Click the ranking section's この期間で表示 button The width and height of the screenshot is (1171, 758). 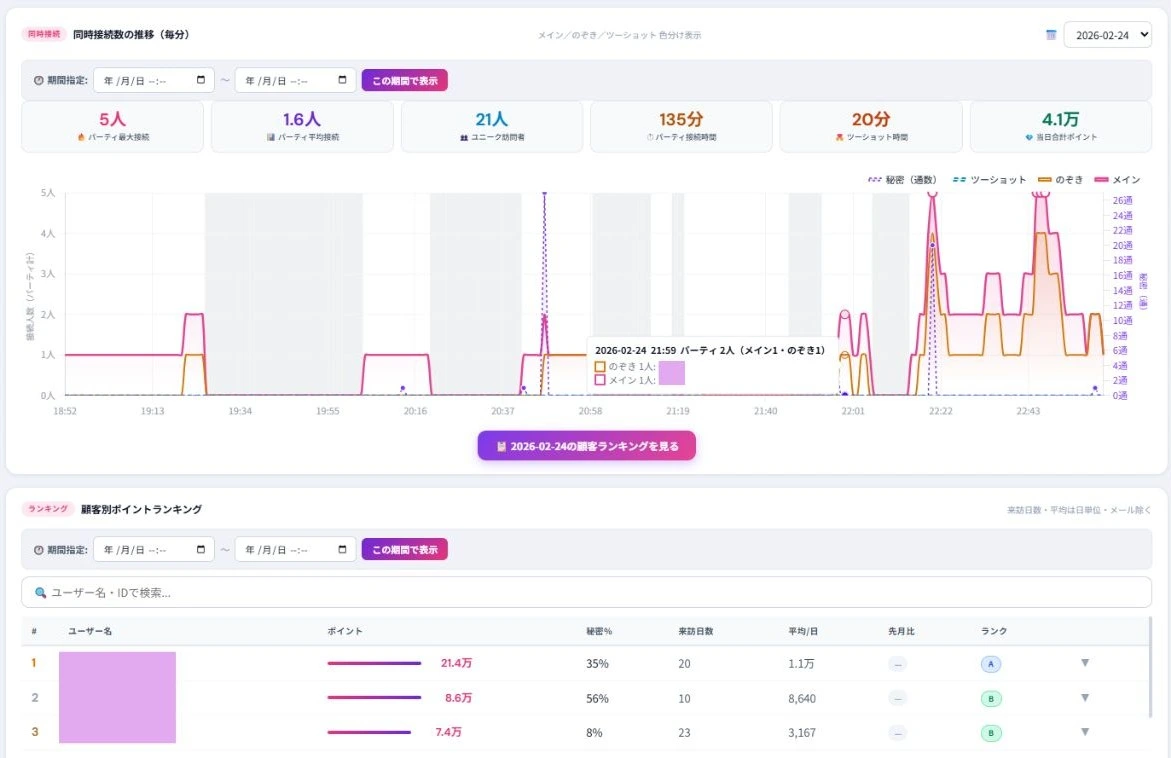coord(404,549)
